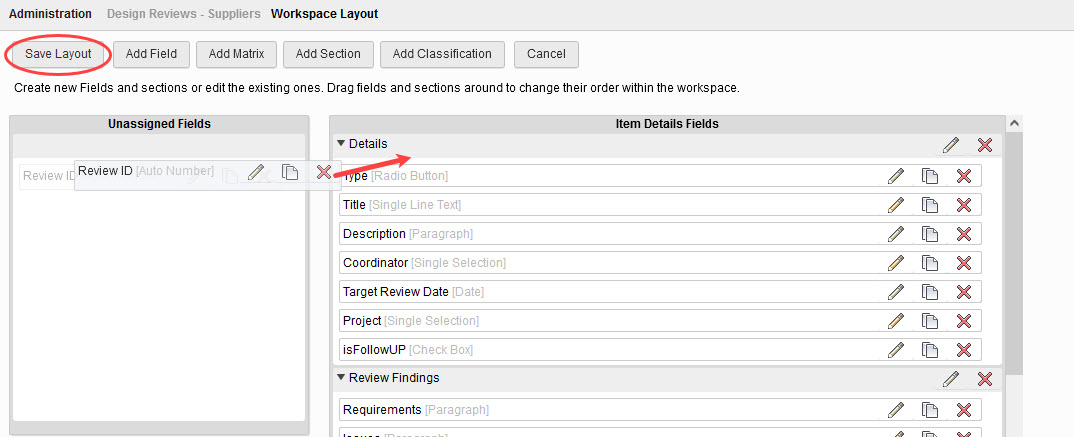Copy the Title field

click(929, 205)
